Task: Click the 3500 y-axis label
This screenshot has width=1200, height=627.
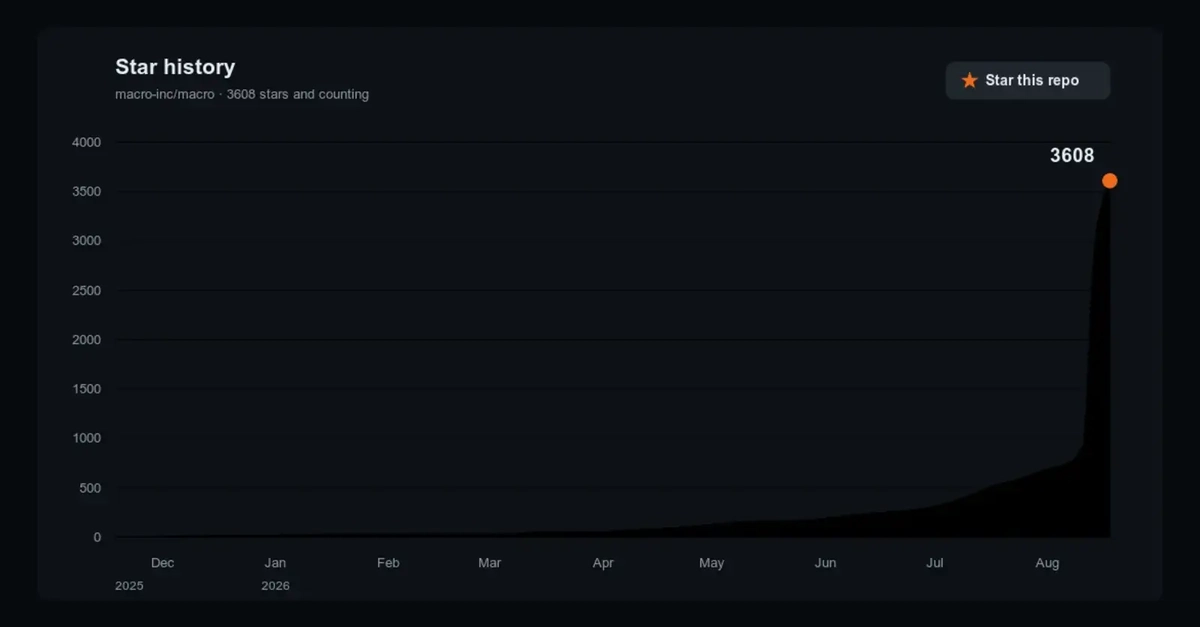Action: tap(87, 192)
